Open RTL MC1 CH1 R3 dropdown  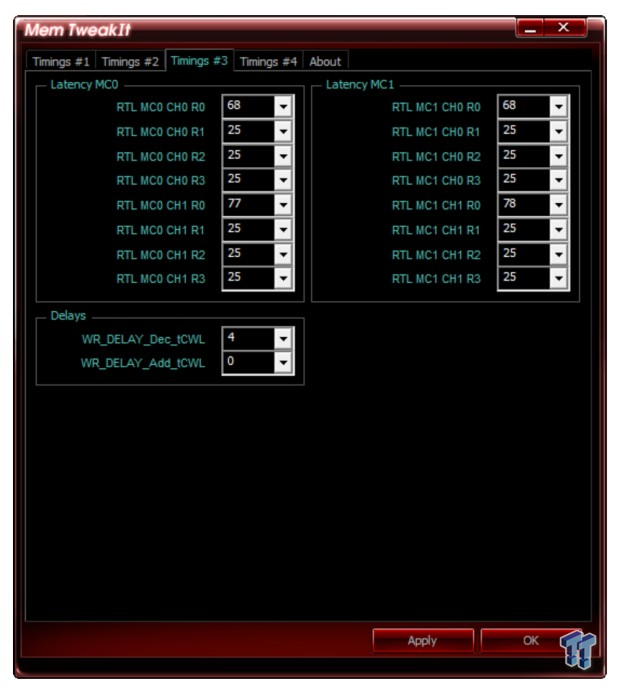[559, 278]
